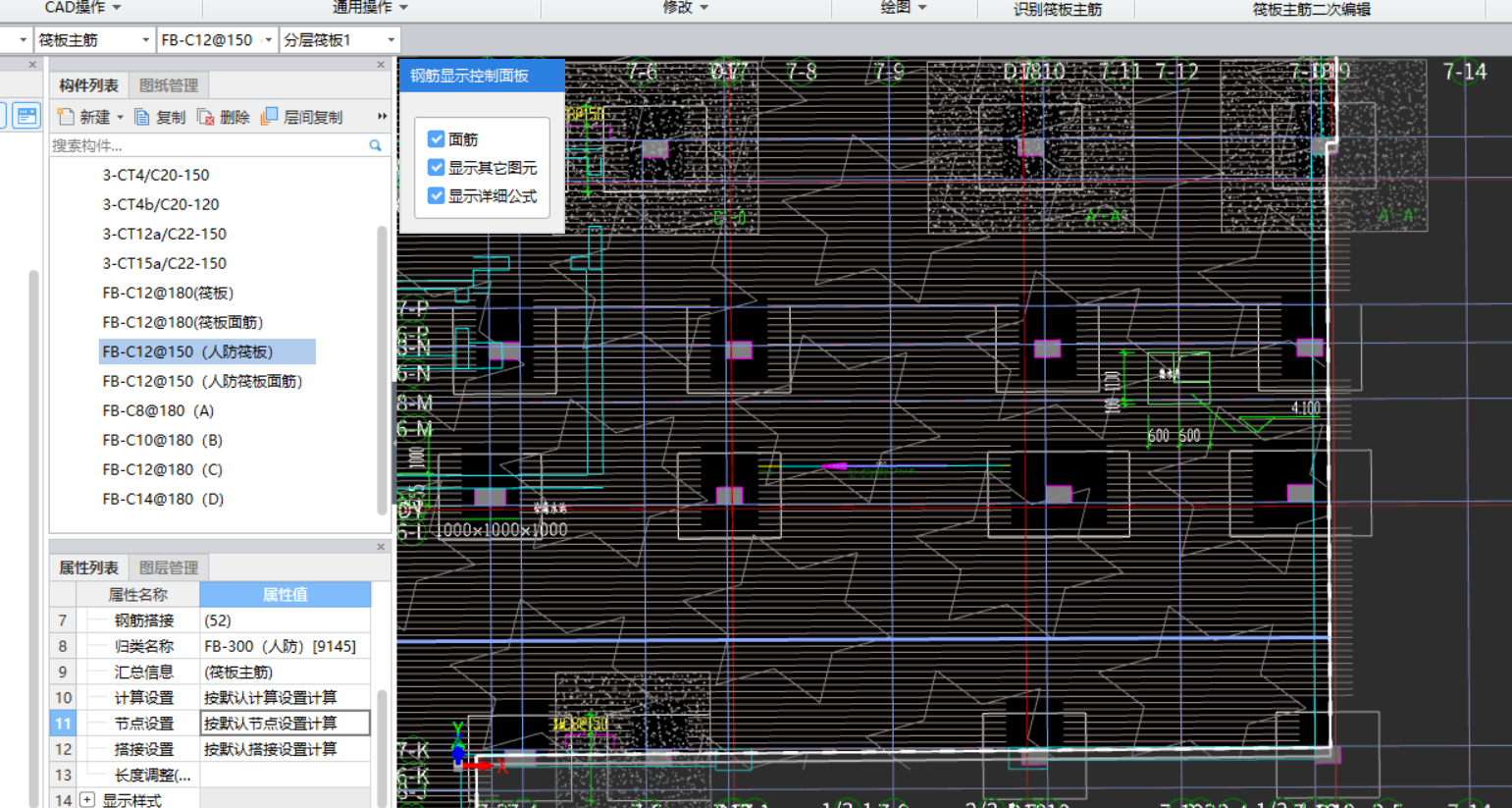Click the 新建 (new component) icon
This screenshot has width=1512, height=808.
66,117
